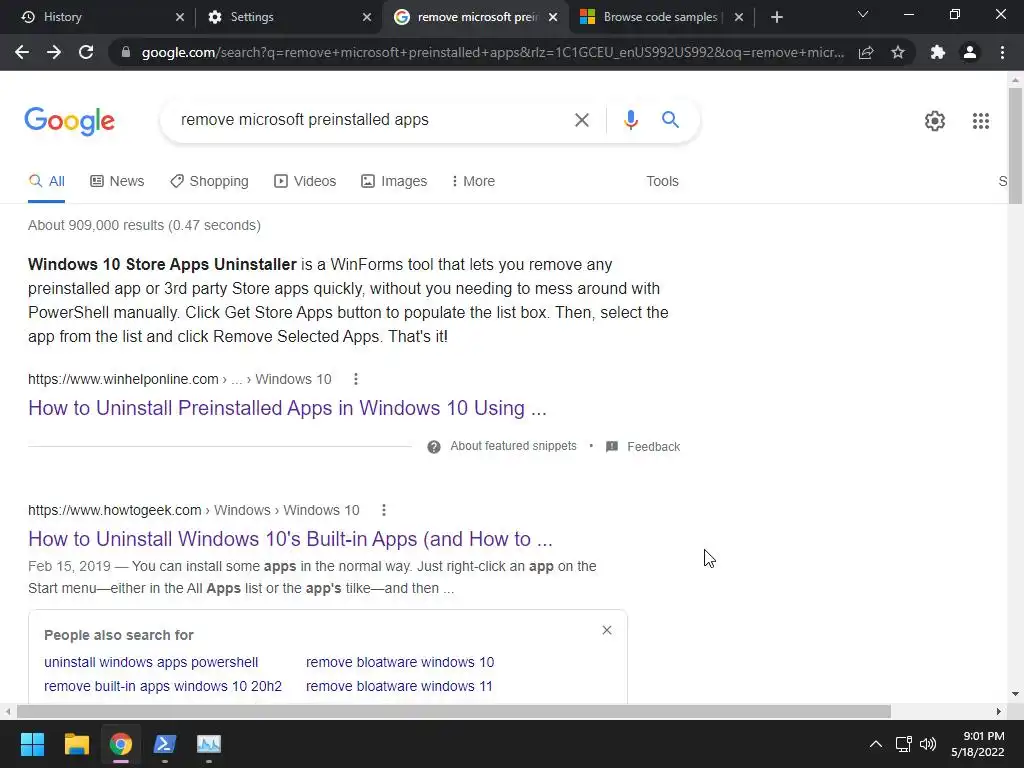Click the Google logo
Screen dimensions: 1024x768
pos(70,121)
